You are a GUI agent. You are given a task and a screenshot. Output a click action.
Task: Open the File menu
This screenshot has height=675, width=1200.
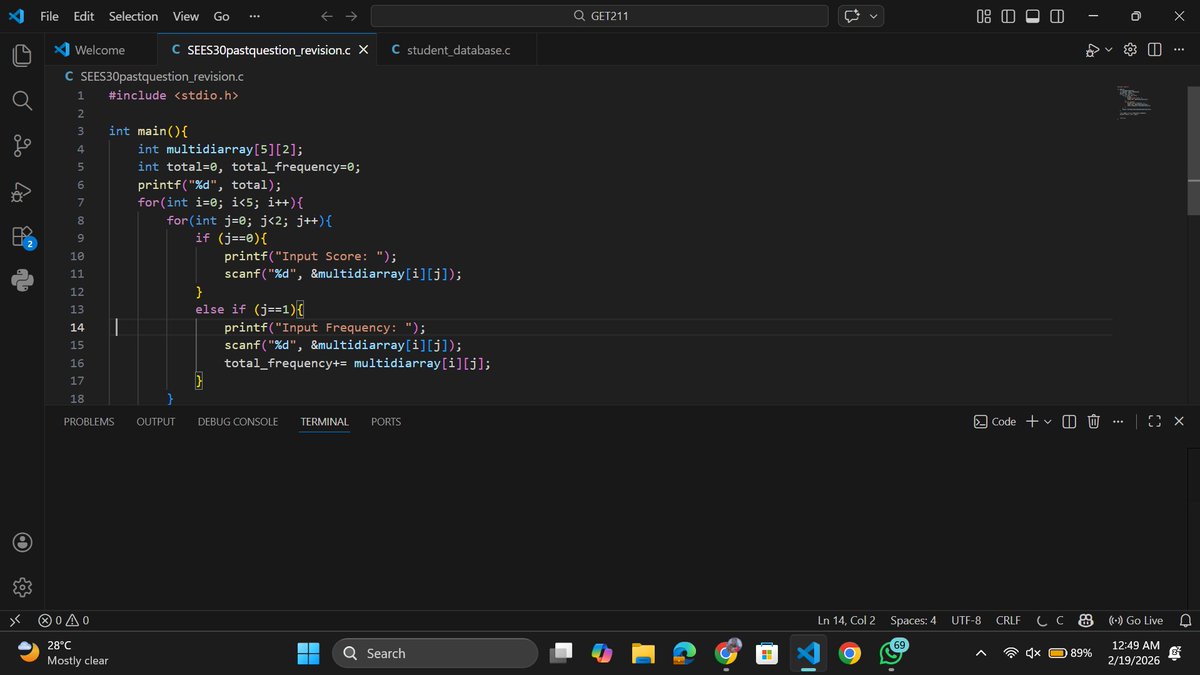49,16
